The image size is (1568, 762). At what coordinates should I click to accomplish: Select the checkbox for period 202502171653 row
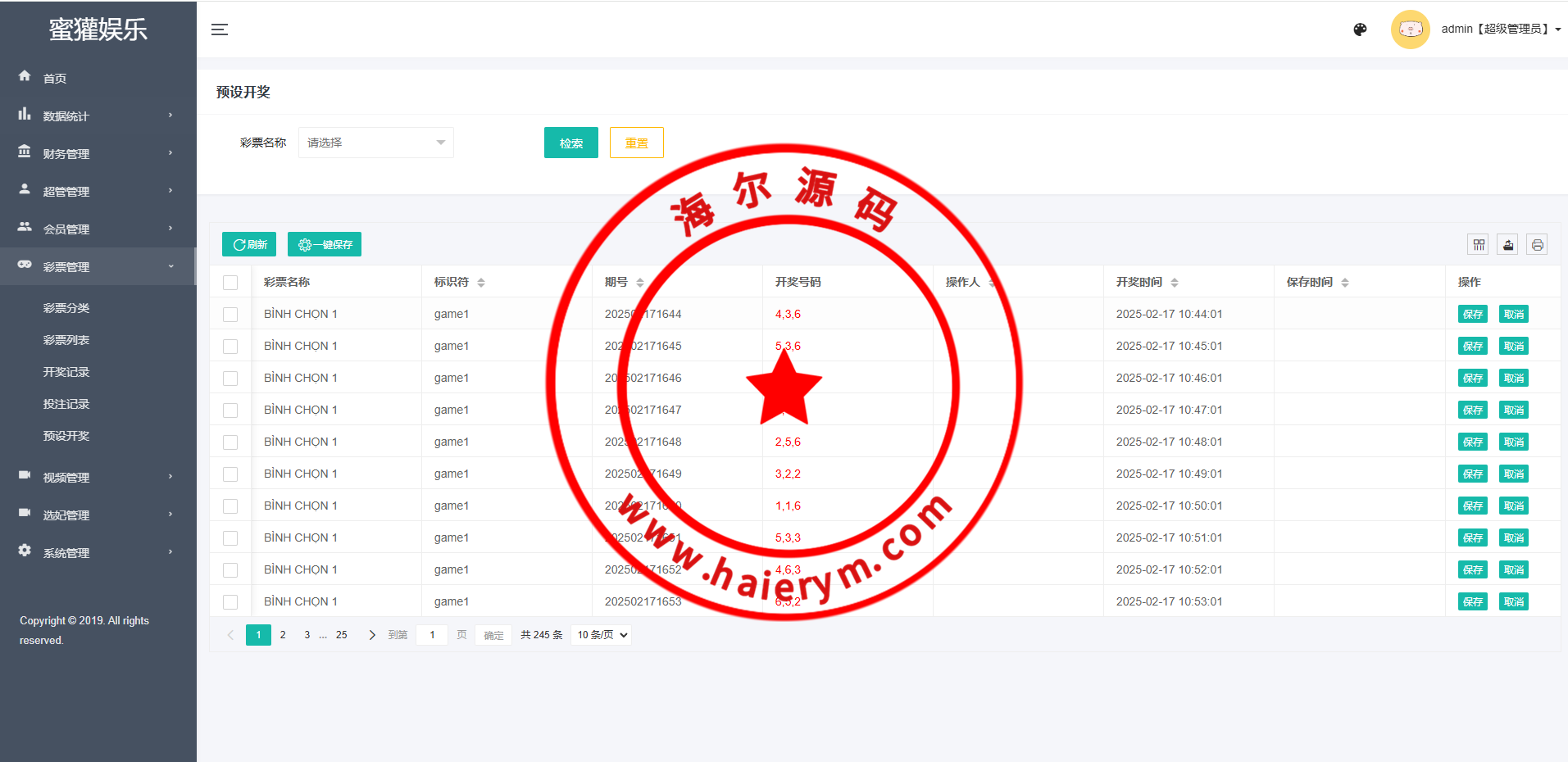point(230,602)
